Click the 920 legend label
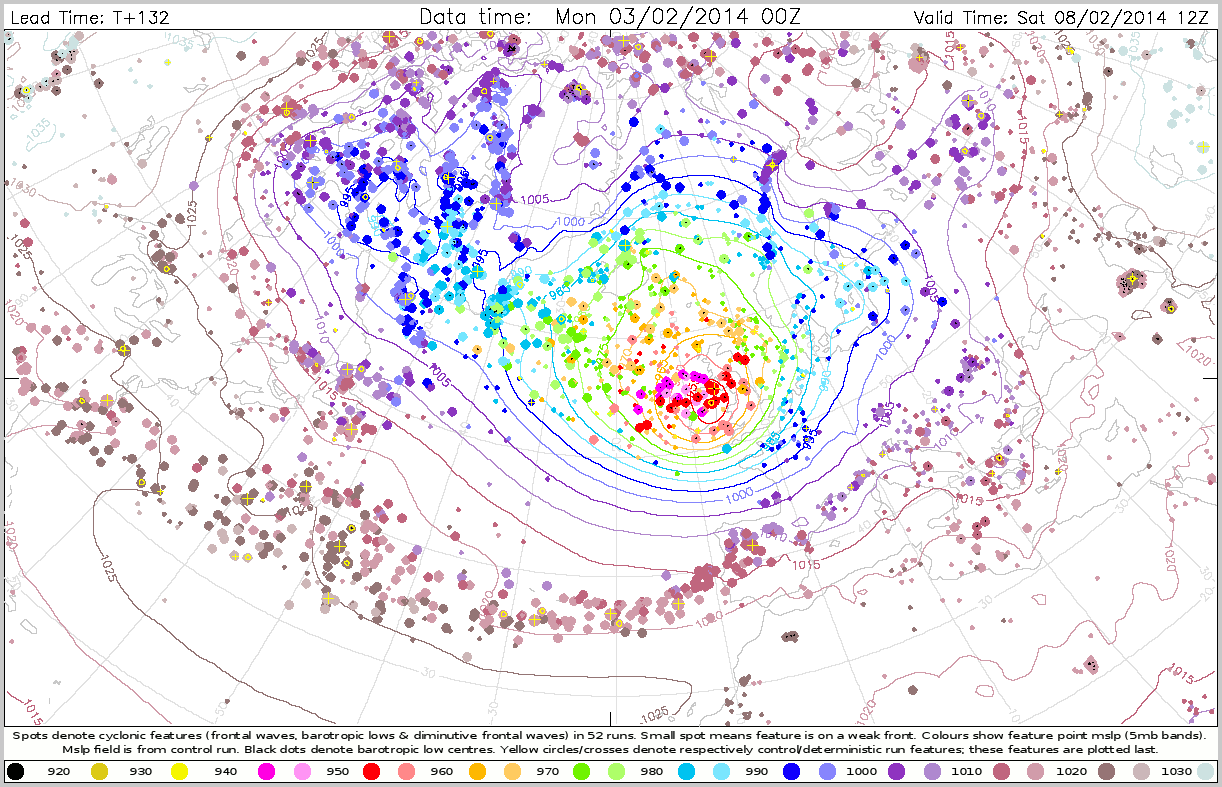Viewport: 1222px width, 787px height. 58,771
